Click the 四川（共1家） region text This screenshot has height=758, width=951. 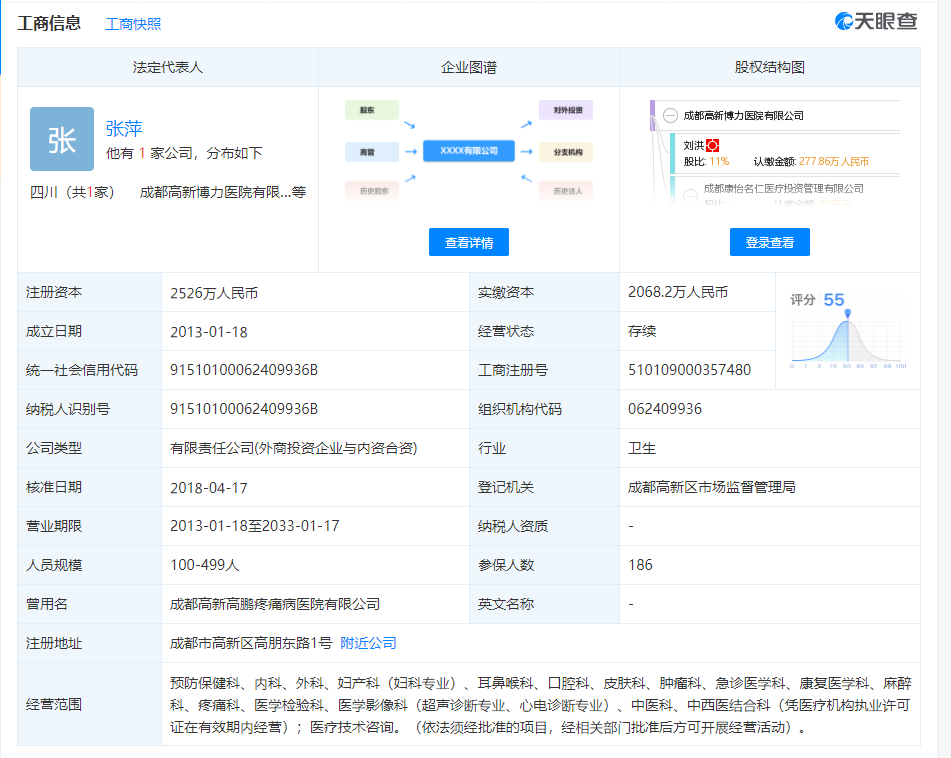tap(72, 192)
